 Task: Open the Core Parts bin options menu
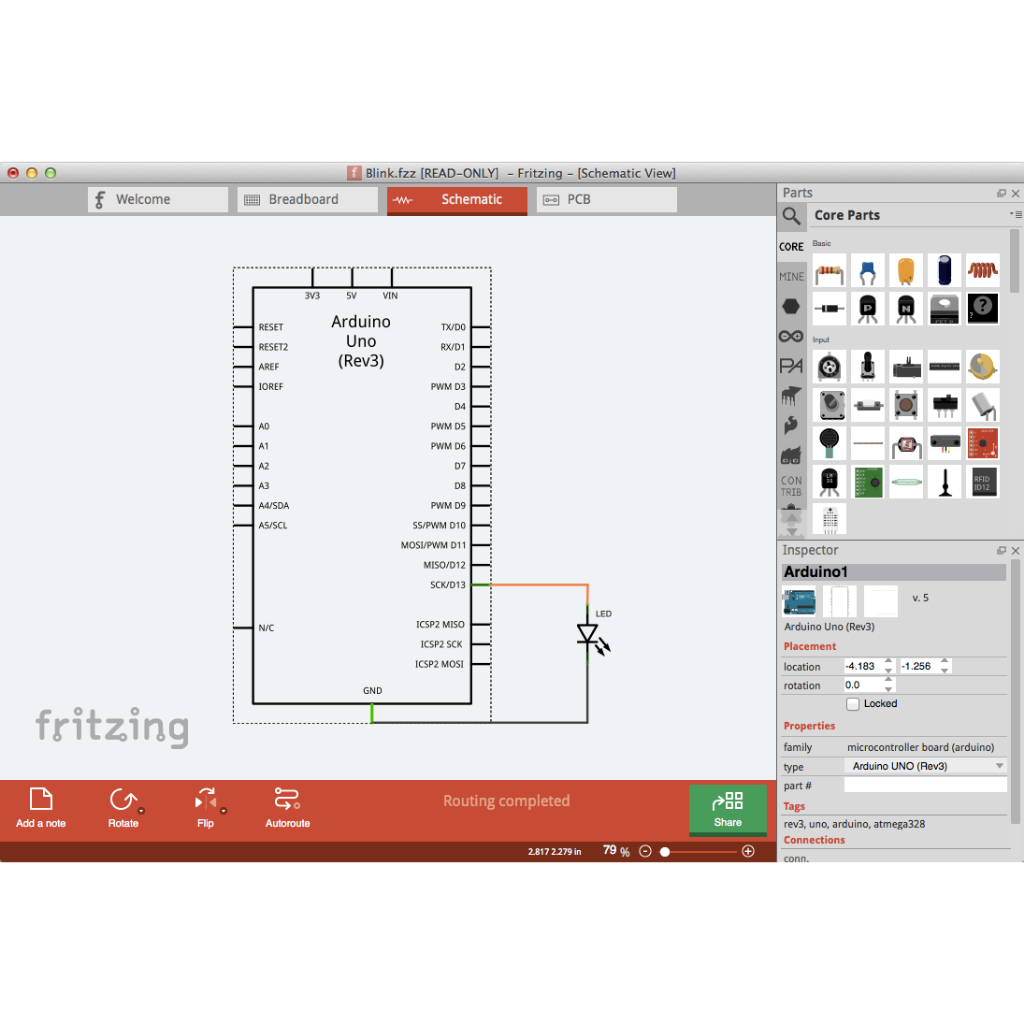click(1015, 215)
